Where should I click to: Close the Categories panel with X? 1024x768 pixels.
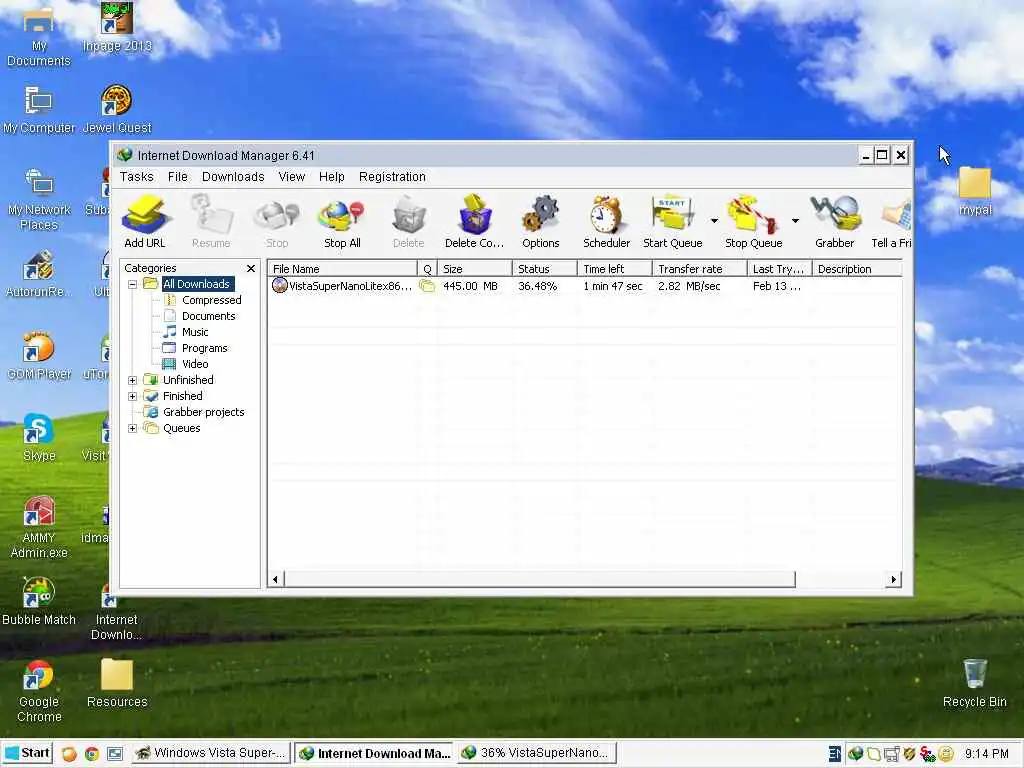click(x=251, y=268)
